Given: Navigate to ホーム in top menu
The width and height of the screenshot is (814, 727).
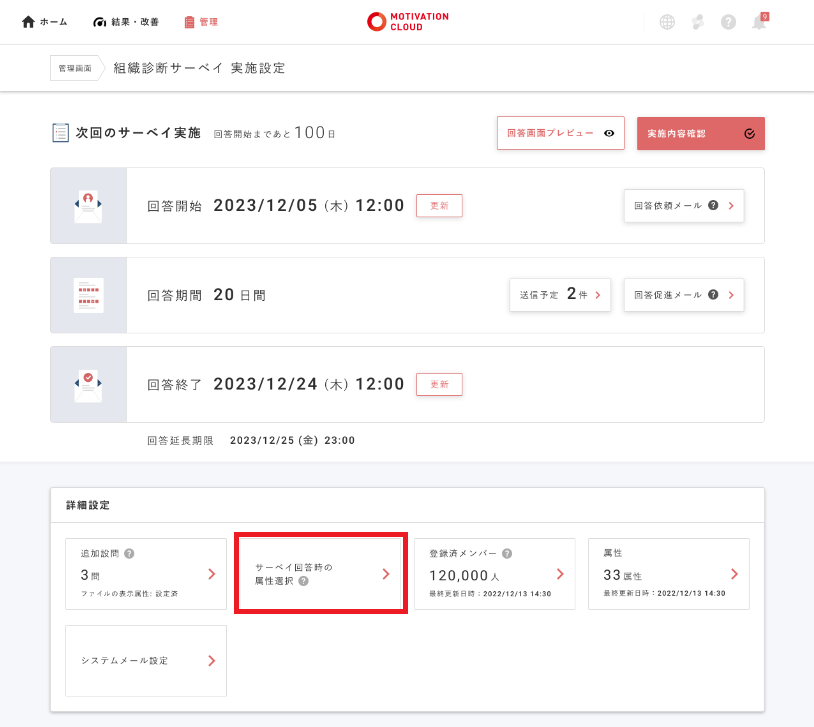Looking at the screenshot, I should click(45, 22).
